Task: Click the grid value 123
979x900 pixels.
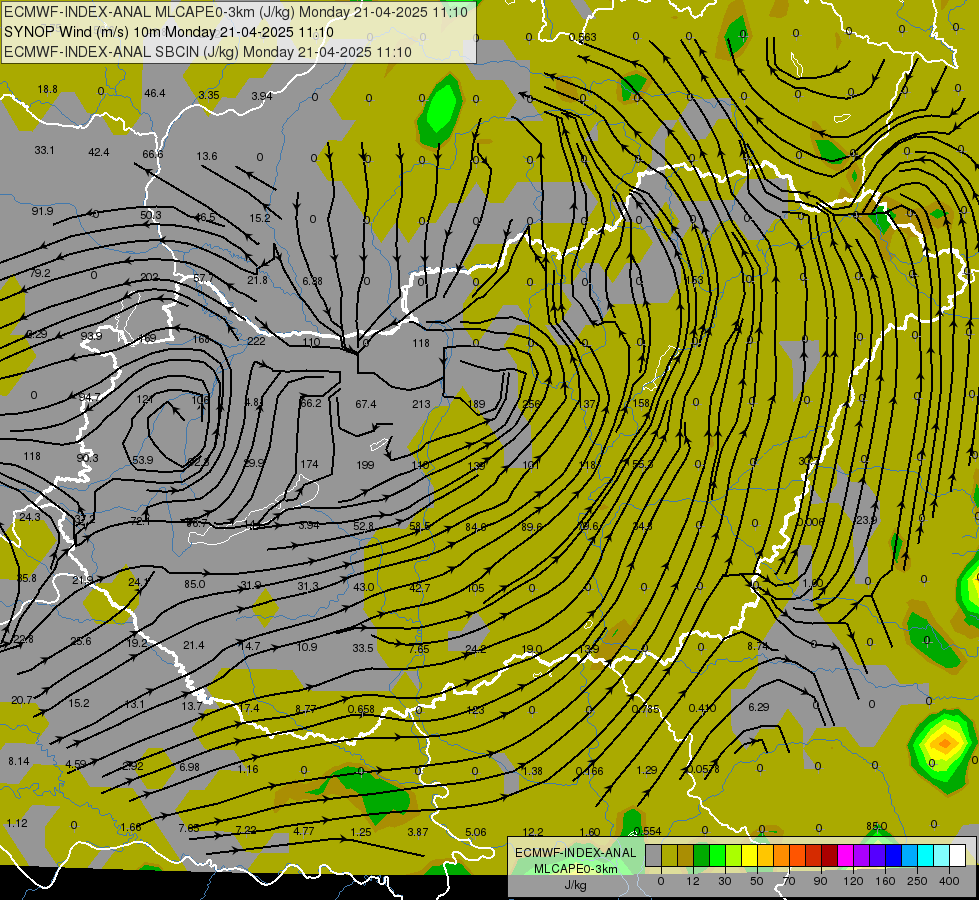Action: click(475, 710)
